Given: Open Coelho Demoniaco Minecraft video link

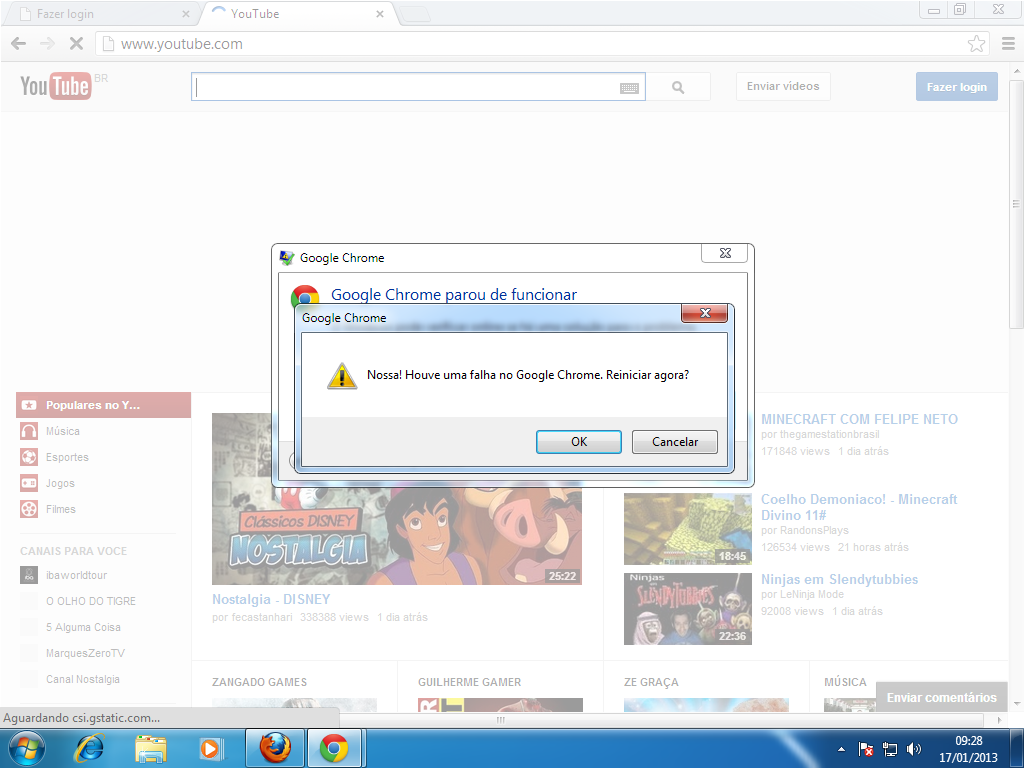Looking at the screenshot, I should click(859, 507).
